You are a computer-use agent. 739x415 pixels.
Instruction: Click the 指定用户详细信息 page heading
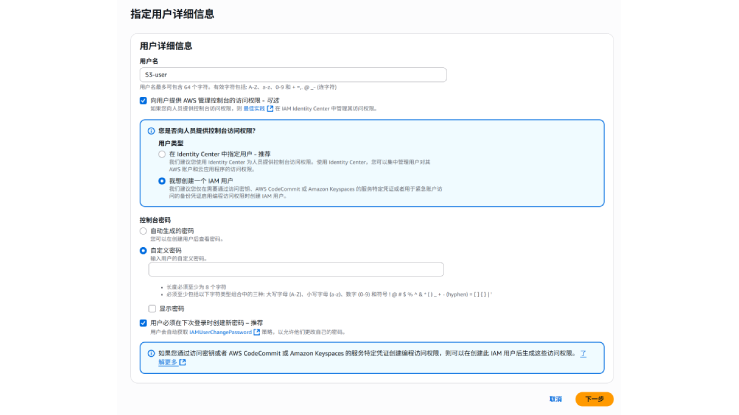[172, 14]
